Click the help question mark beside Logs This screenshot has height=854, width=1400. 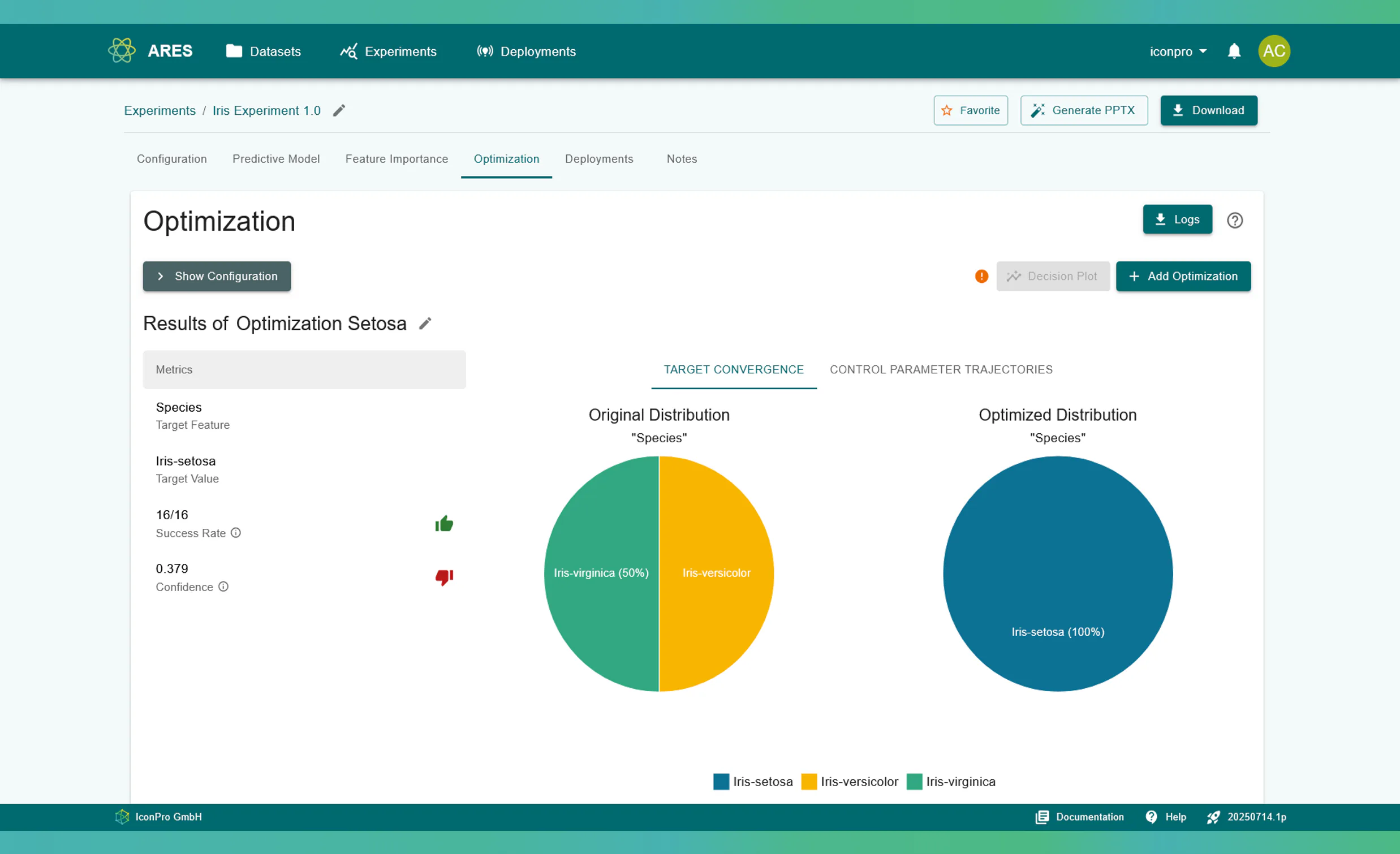click(1235, 220)
